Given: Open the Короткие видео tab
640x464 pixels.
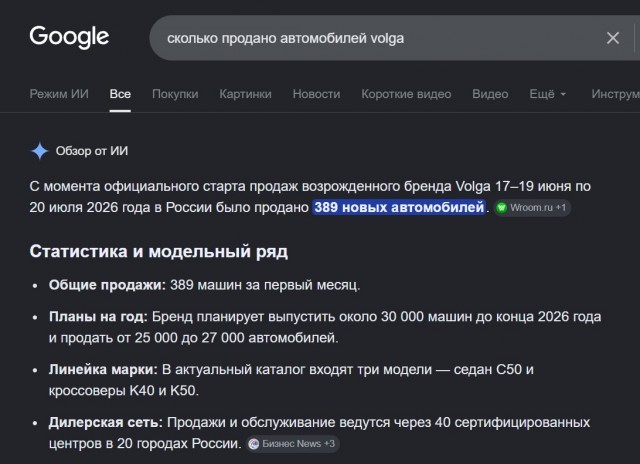Looking at the screenshot, I should (x=406, y=94).
